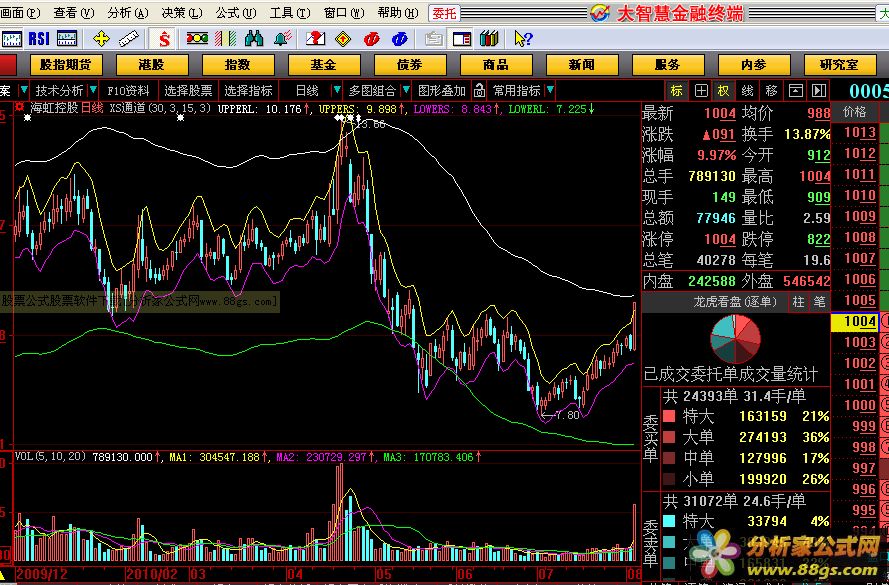889x585 pixels.
Task: Click the gray clipboard icon
Action: pos(434,39)
